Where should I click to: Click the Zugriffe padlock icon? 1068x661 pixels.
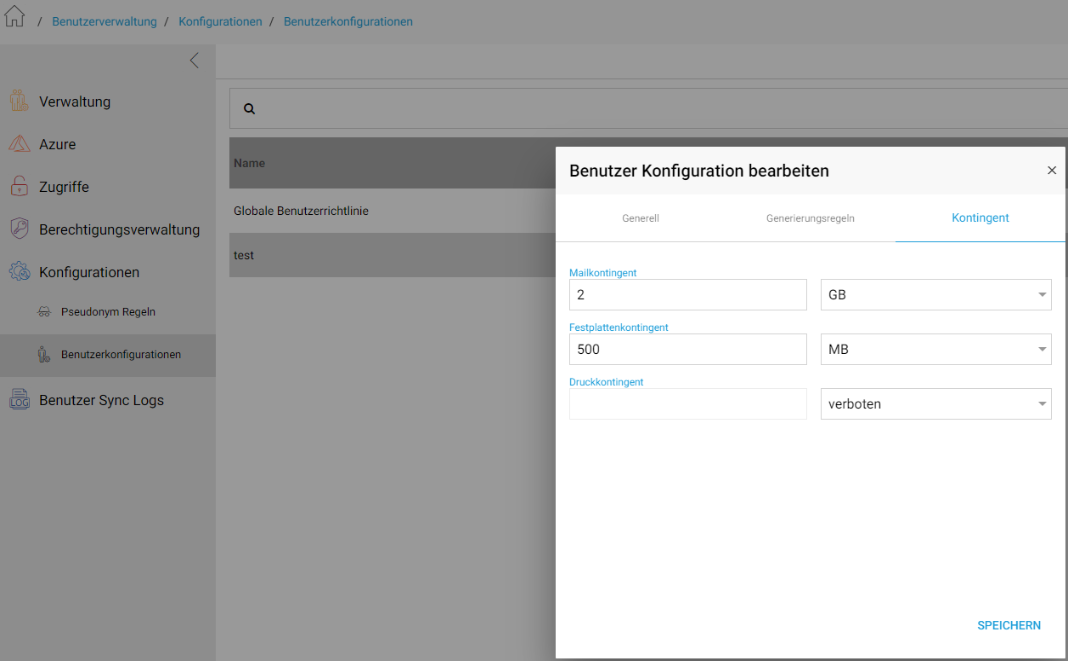19,186
